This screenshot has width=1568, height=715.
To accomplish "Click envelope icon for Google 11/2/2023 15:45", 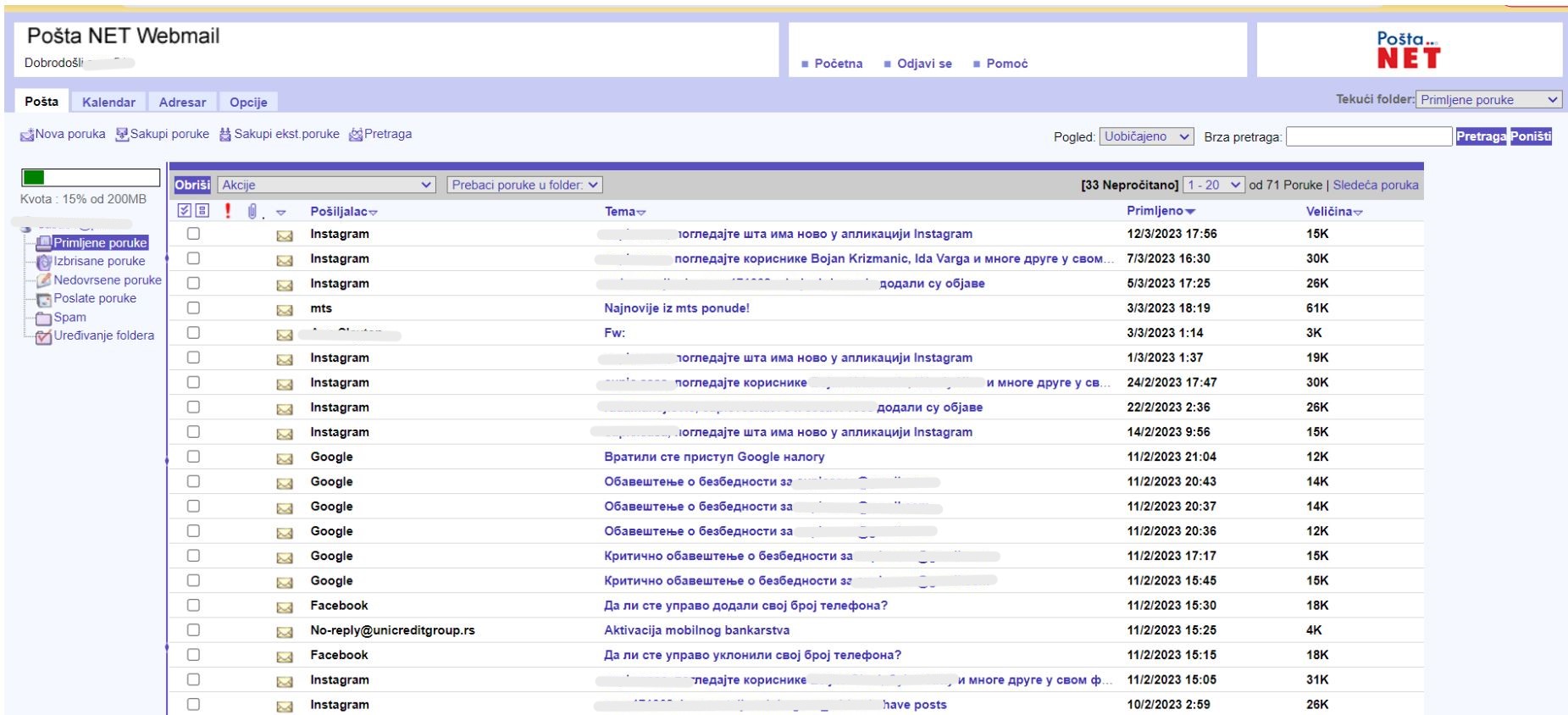I will coord(285,582).
